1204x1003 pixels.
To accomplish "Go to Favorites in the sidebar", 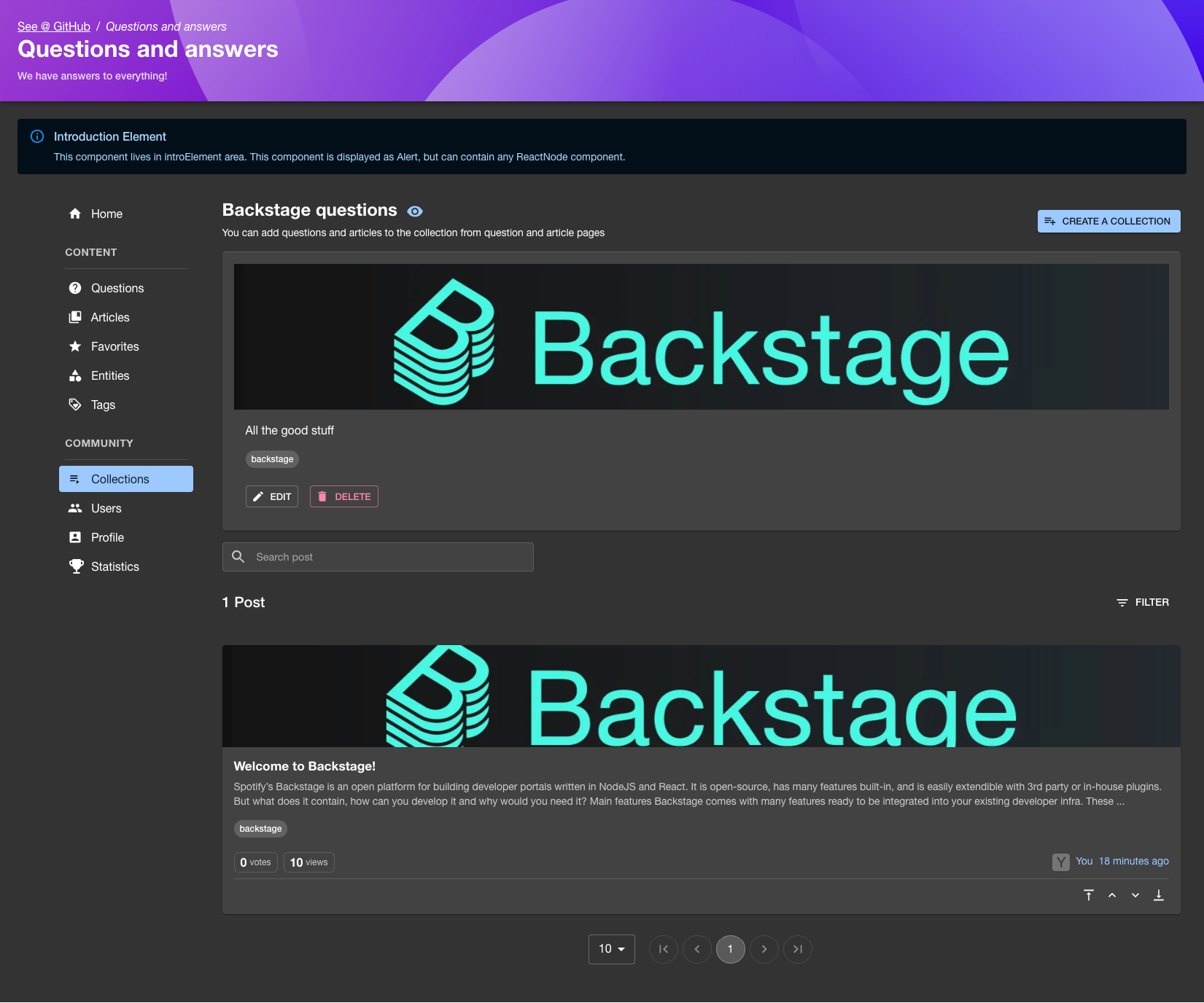I will click(126, 346).
